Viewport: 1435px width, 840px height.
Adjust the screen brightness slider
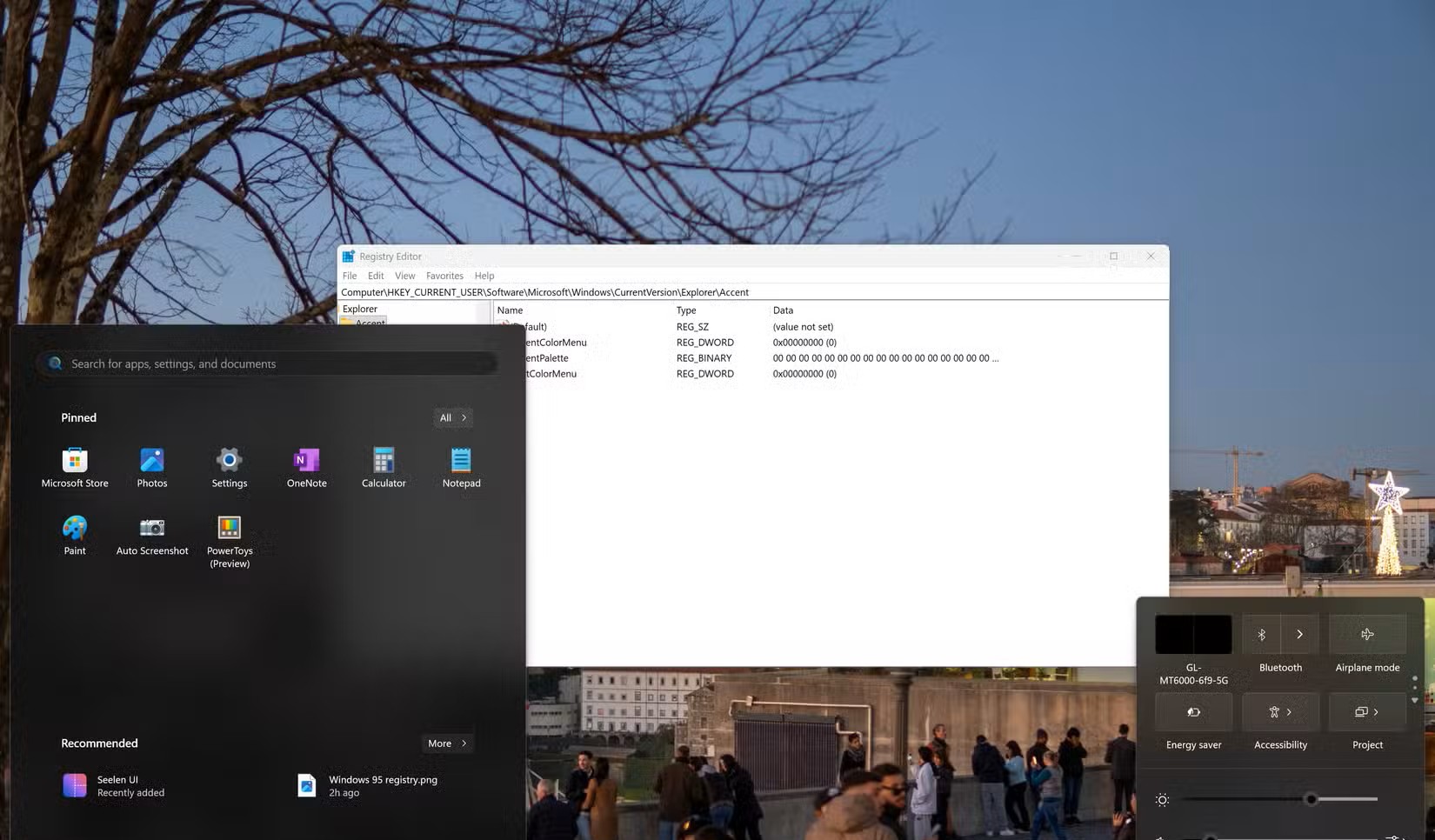(x=1311, y=799)
